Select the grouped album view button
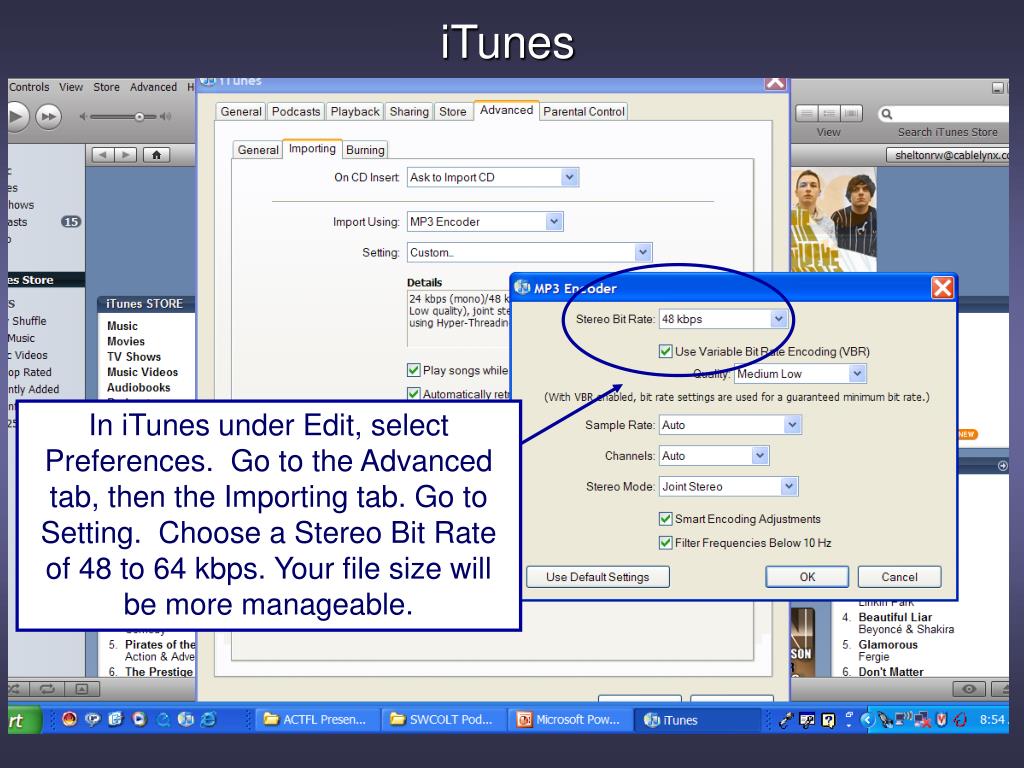The width and height of the screenshot is (1024, 768). click(x=829, y=114)
